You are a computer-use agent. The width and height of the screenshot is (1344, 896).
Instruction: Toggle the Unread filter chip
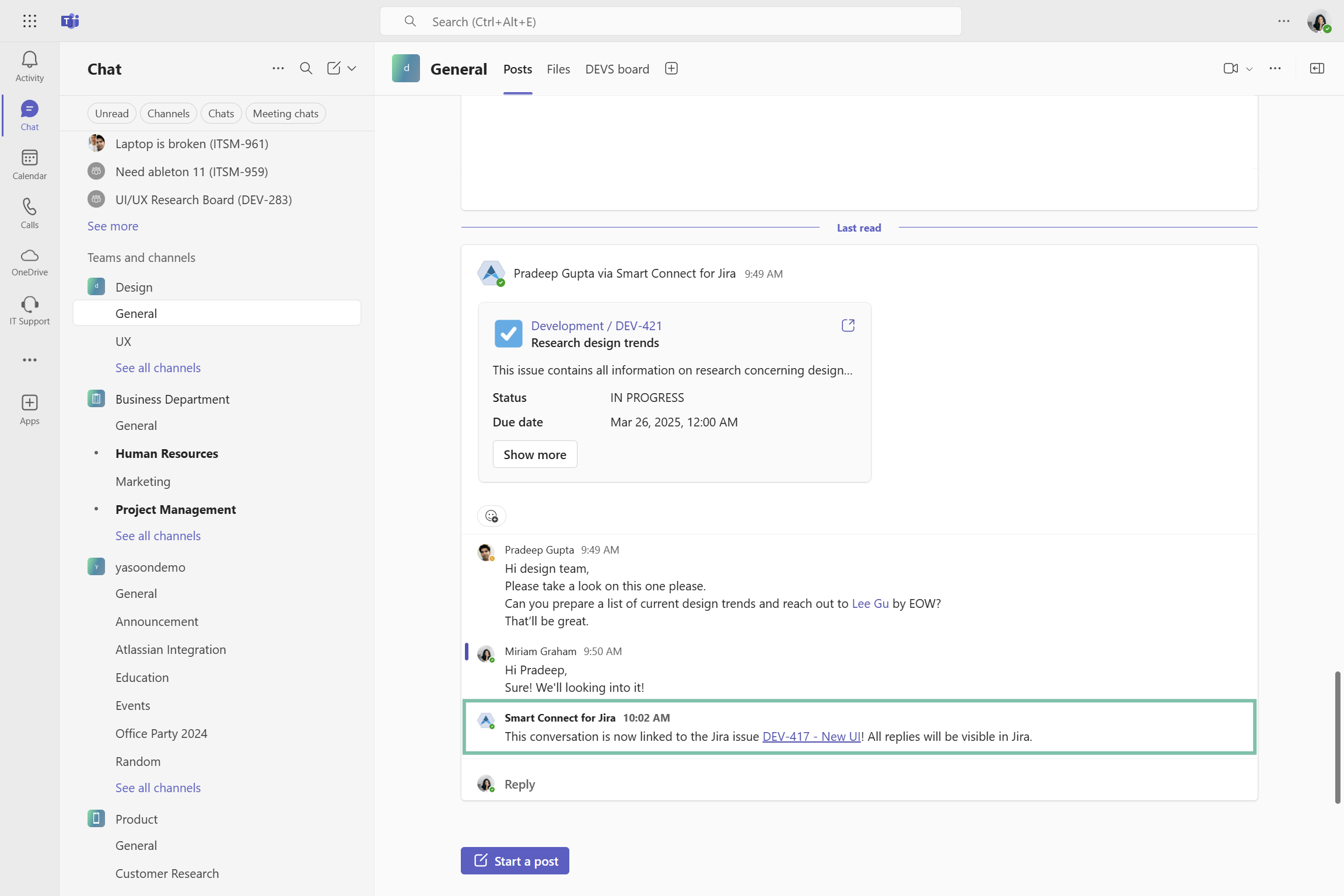tap(111, 113)
